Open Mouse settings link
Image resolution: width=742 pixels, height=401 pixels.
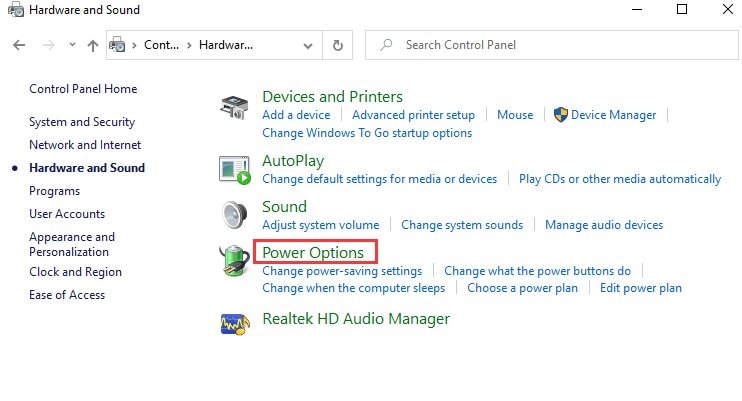point(515,115)
